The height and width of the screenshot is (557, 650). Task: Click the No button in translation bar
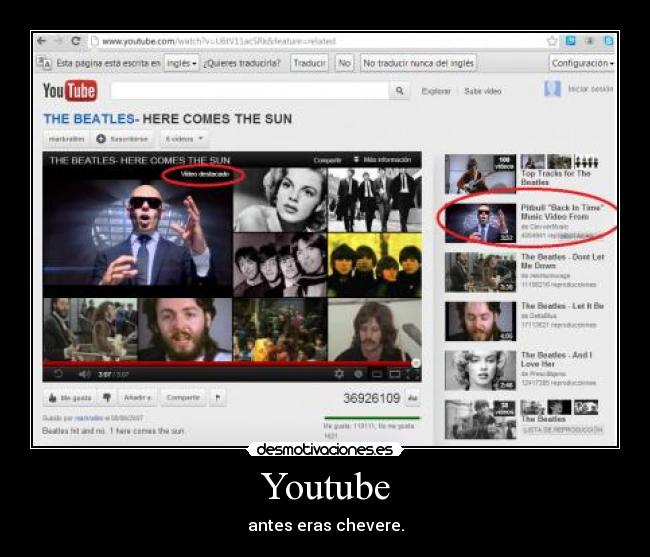[x=344, y=63]
